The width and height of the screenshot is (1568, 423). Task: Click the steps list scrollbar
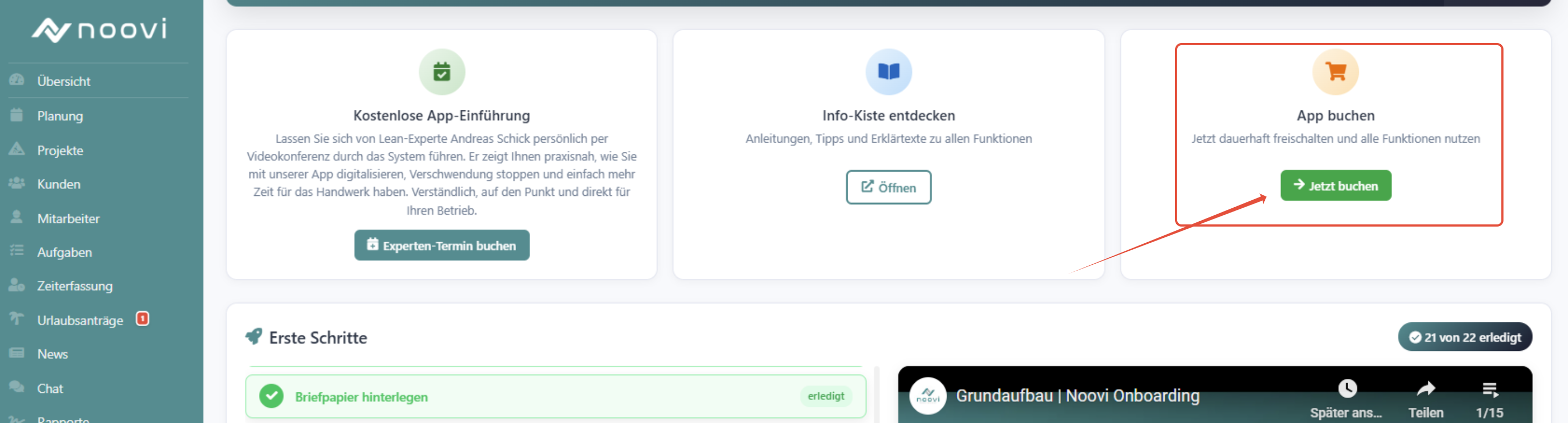tap(877, 394)
